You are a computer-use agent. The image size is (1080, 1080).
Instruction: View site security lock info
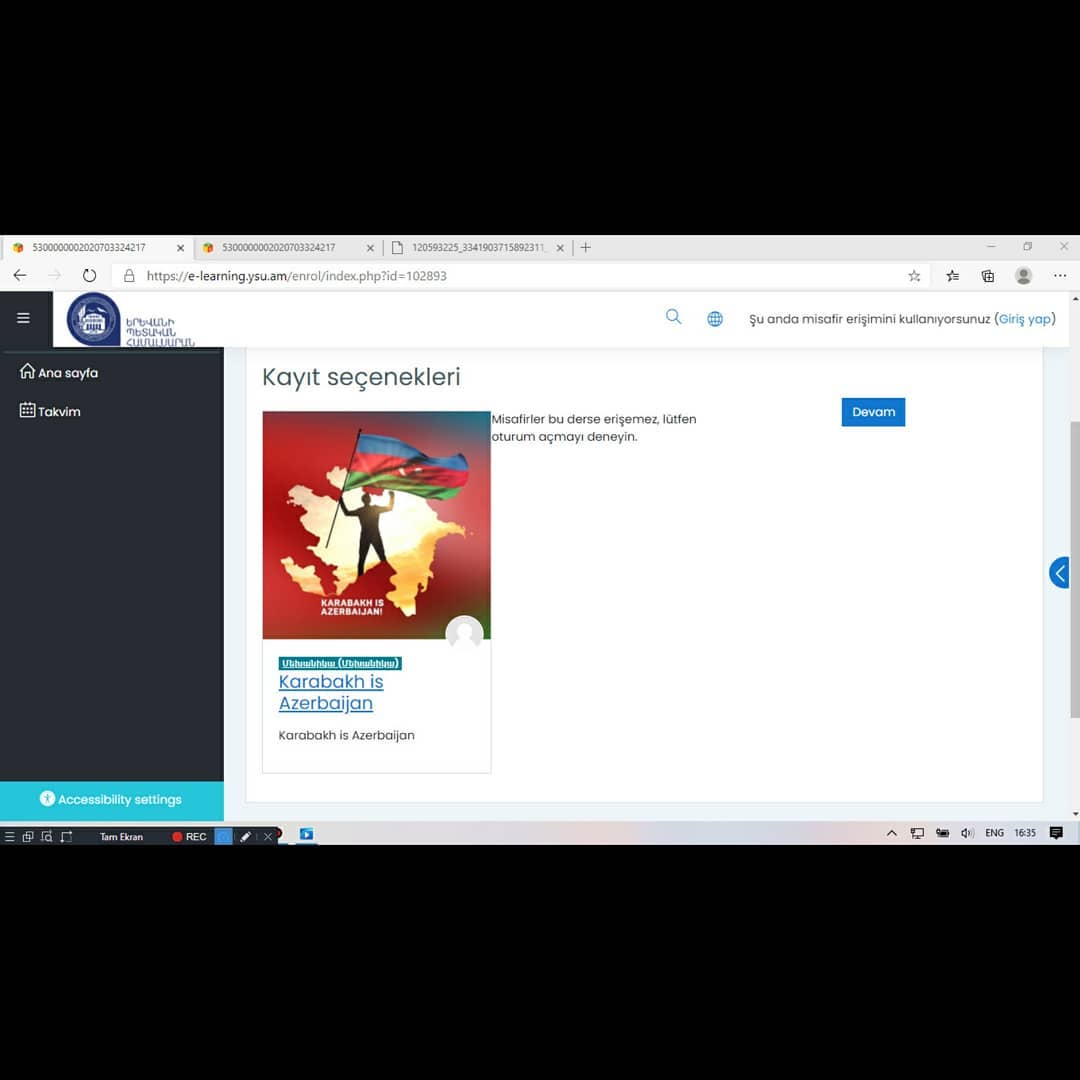coord(129,276)
